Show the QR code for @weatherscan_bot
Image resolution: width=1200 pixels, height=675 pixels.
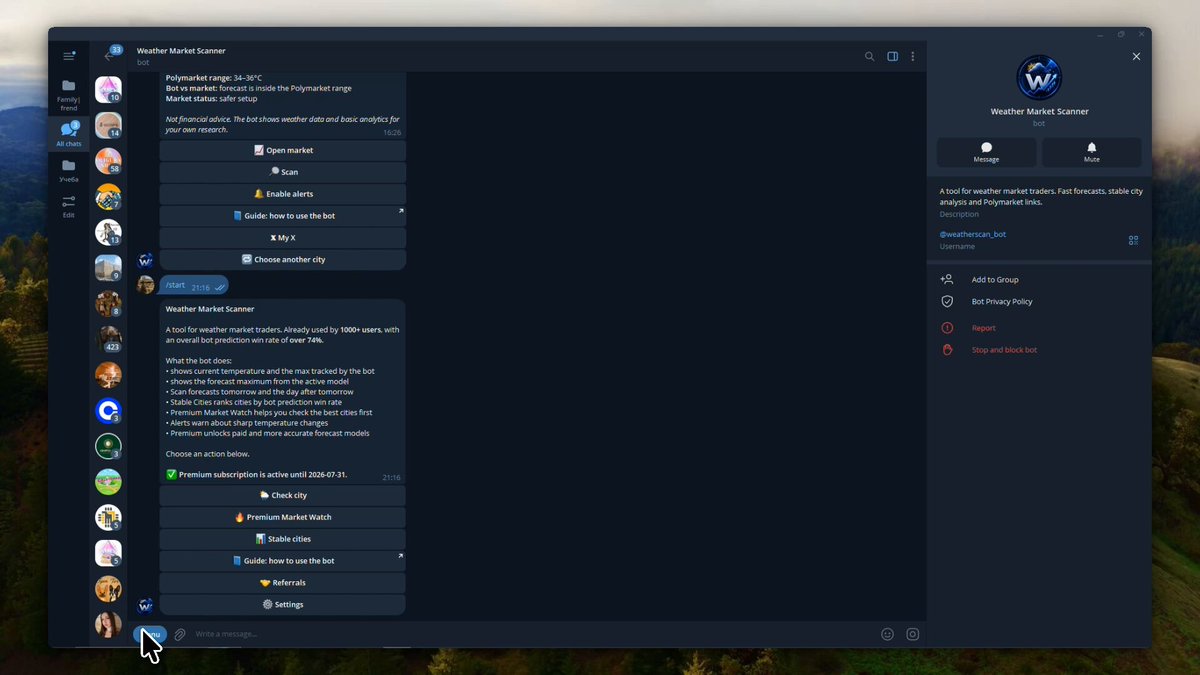1133,240
